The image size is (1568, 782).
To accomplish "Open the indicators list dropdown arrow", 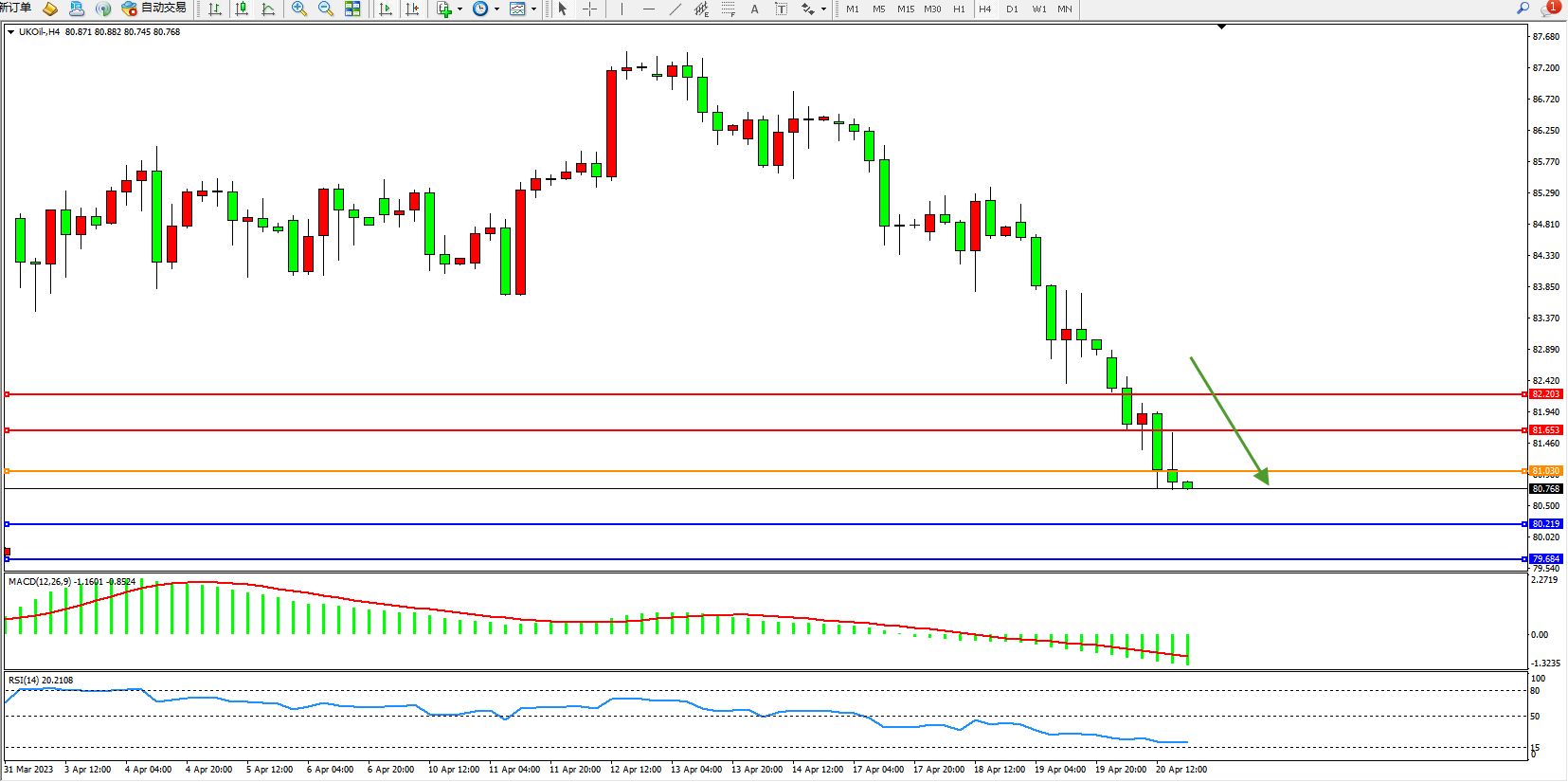I will [x=460, y=9].
